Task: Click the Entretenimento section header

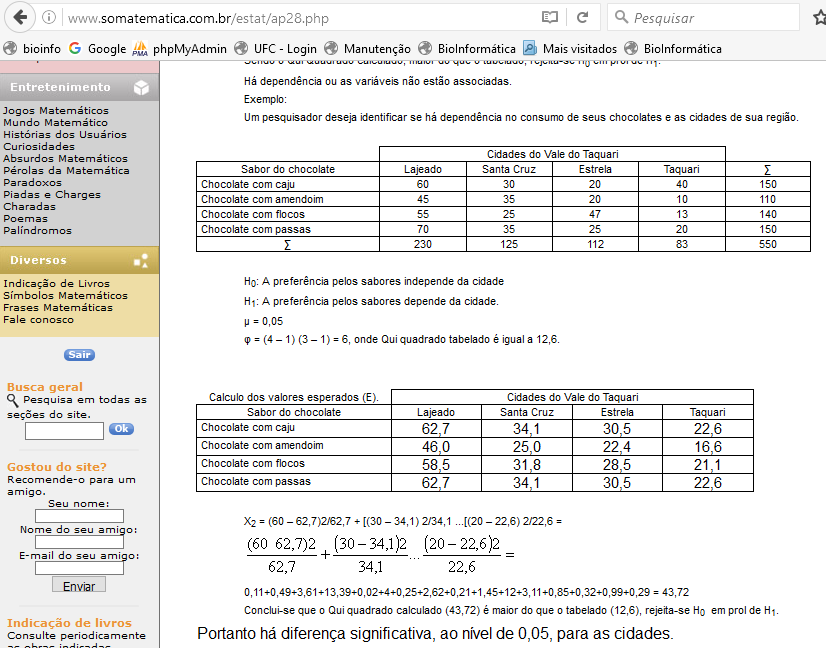Action: [79, 87]
